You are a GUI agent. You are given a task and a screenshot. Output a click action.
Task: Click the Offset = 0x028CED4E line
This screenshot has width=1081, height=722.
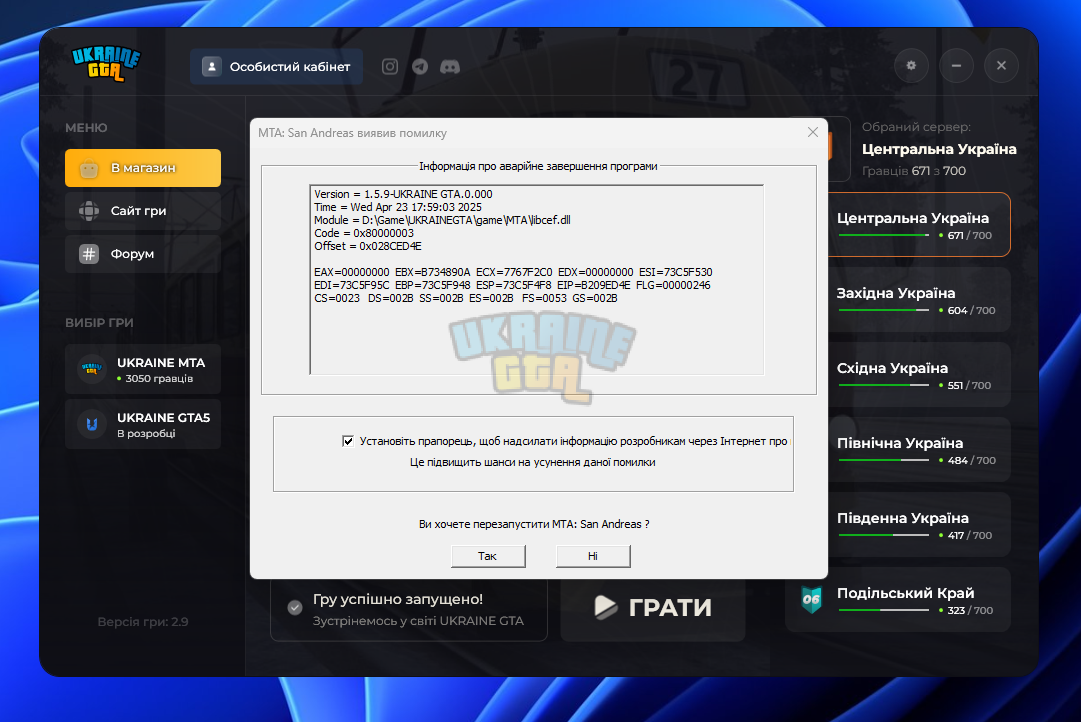pos(367,246)
